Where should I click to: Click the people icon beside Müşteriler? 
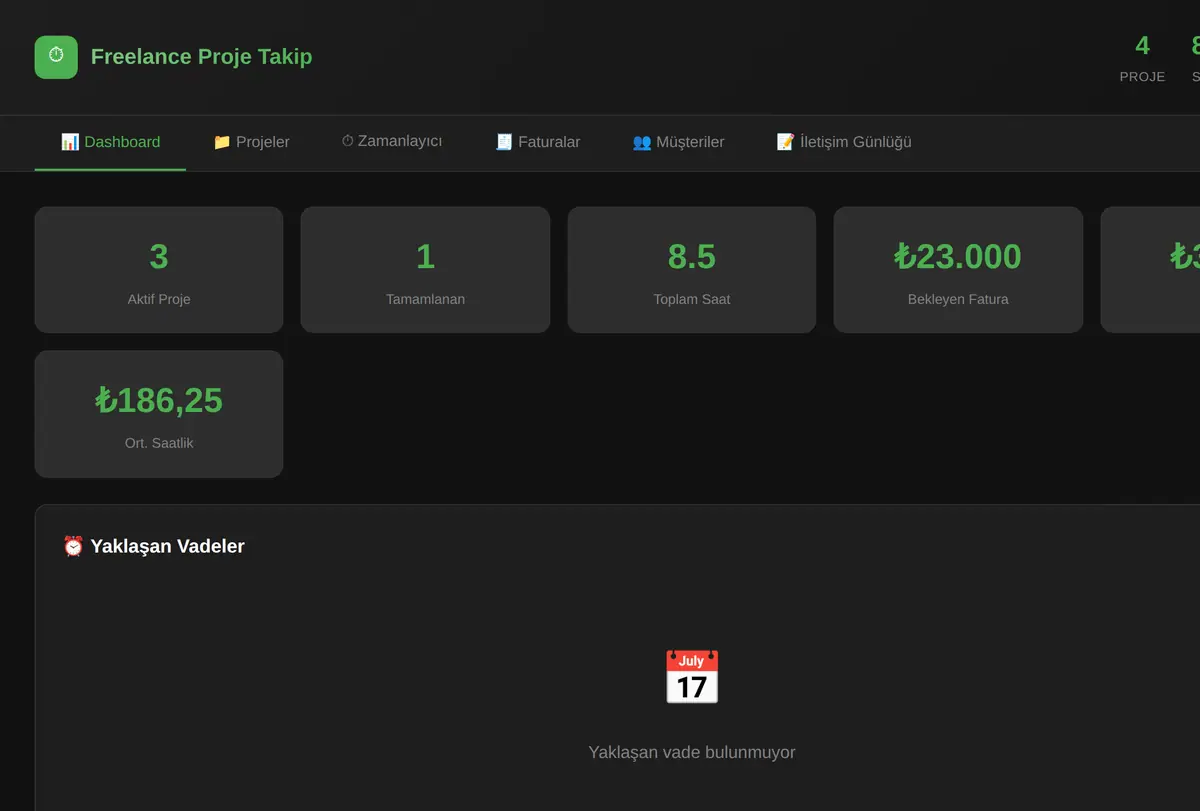(x=642, y=142)
